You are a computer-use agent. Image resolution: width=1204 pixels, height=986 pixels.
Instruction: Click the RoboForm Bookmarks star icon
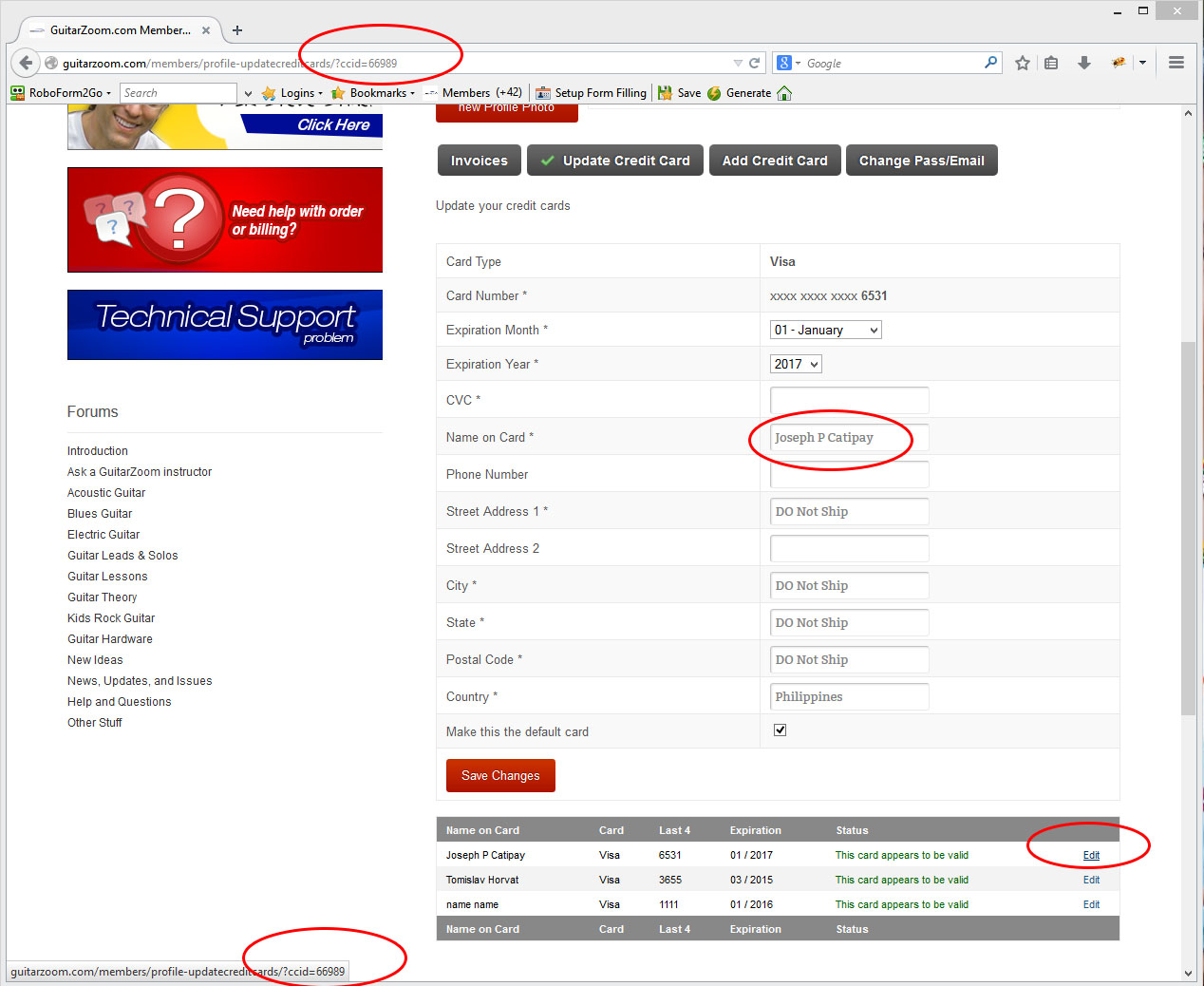click(337, 93)
